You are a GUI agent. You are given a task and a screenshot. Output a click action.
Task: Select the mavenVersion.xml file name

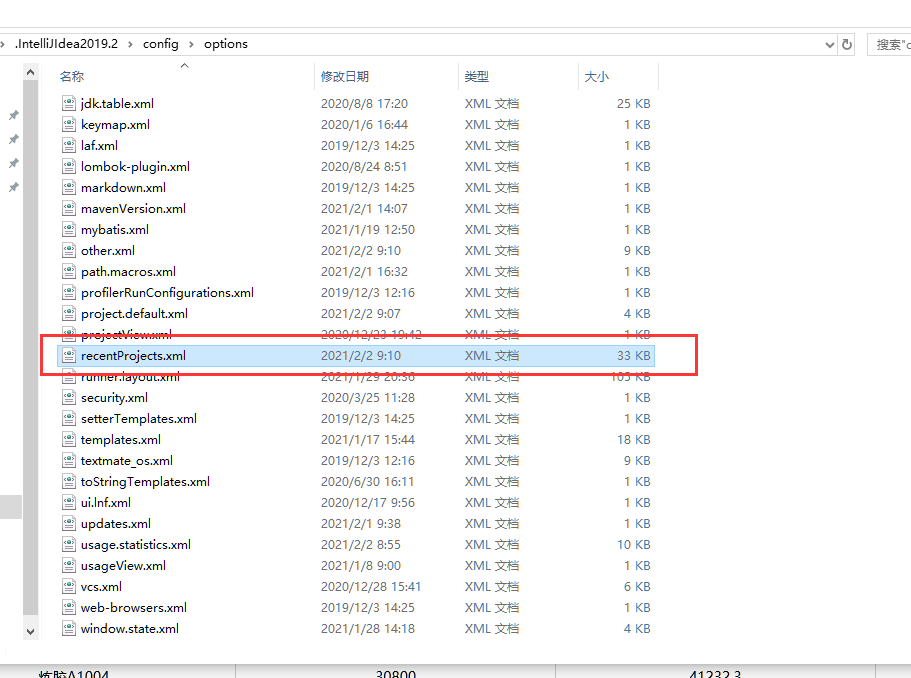click(133, 209)
